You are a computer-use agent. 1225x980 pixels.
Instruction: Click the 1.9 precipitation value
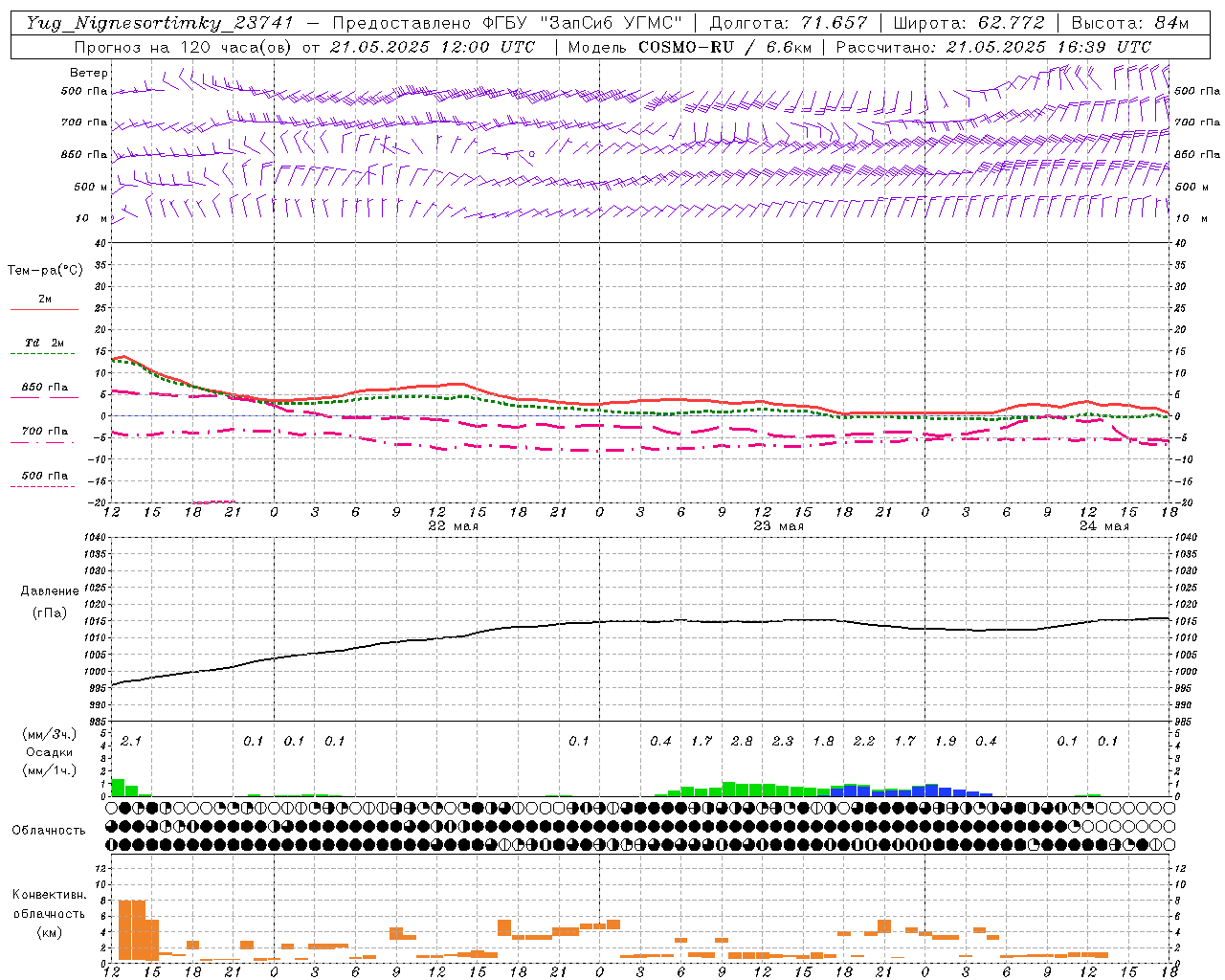(x=946, y=742)
